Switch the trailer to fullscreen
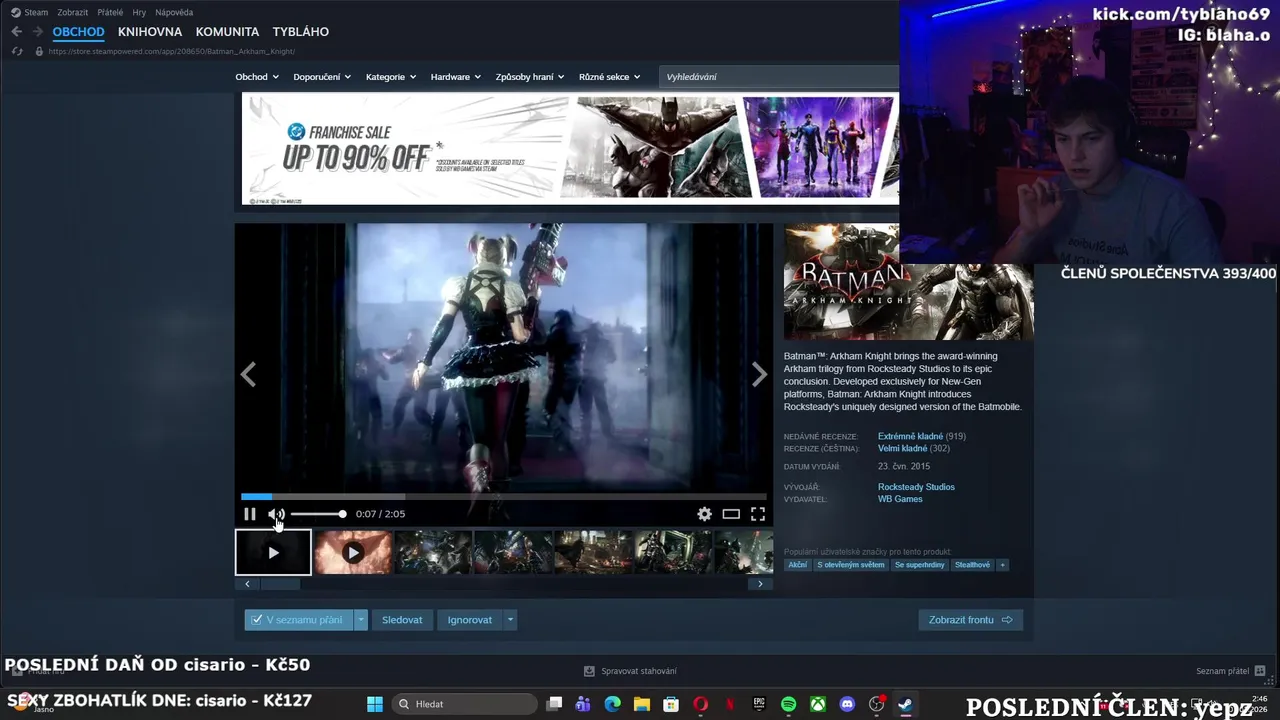This screenshot has width=1280, height=720. tap(758, 514)
